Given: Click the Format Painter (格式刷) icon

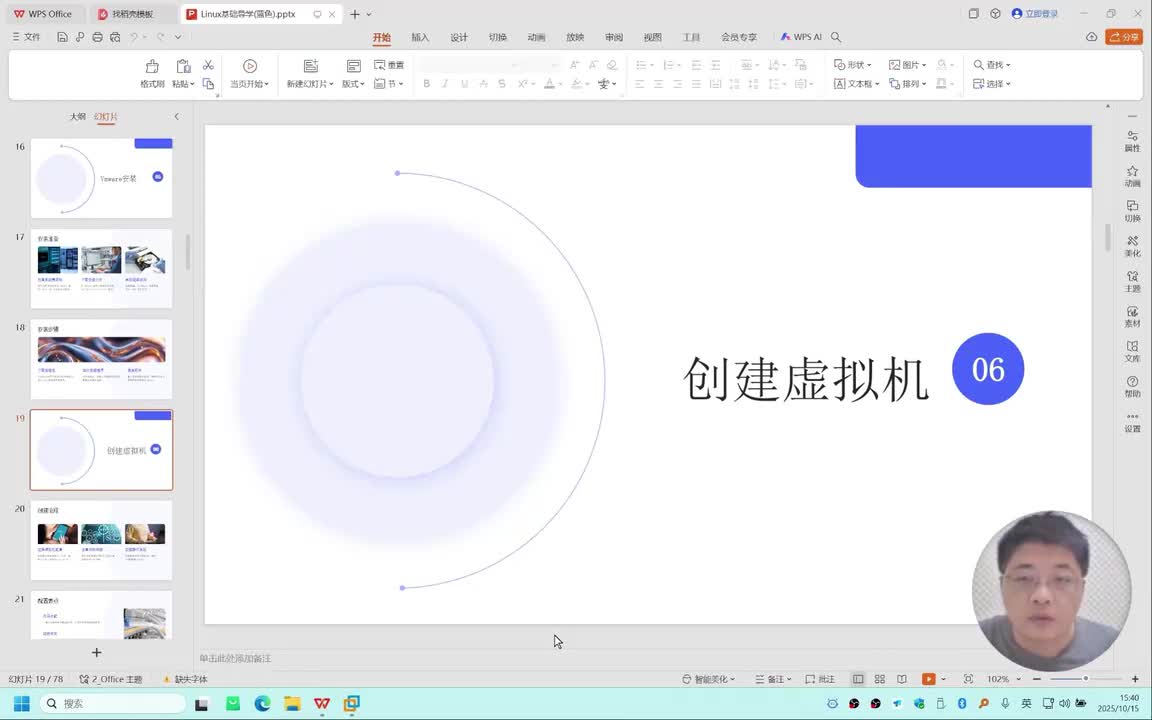Looking at the screenshot, I should 152,67.
